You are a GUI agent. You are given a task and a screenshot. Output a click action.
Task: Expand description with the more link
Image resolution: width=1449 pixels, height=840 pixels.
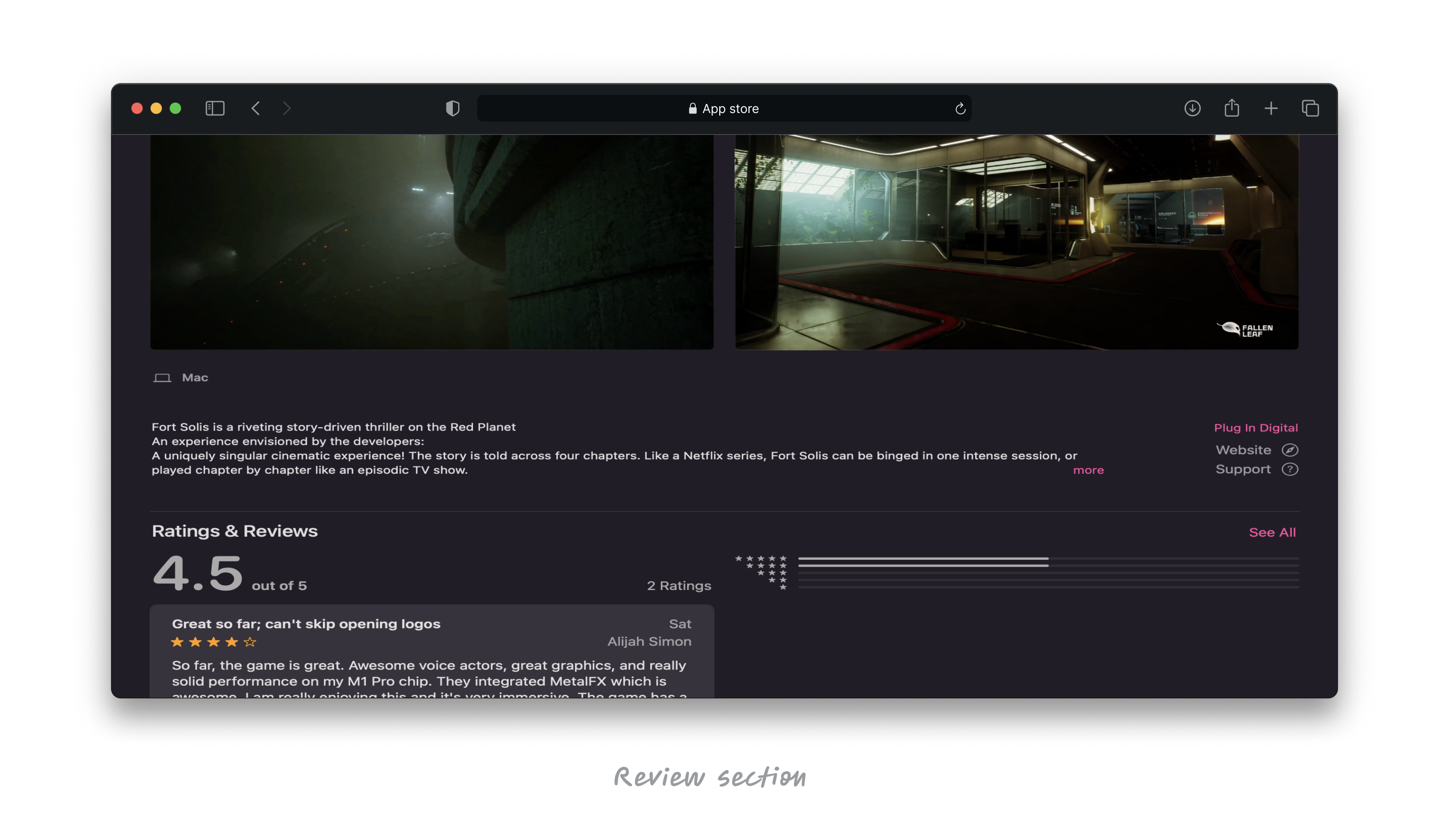tap(1088, 470)
